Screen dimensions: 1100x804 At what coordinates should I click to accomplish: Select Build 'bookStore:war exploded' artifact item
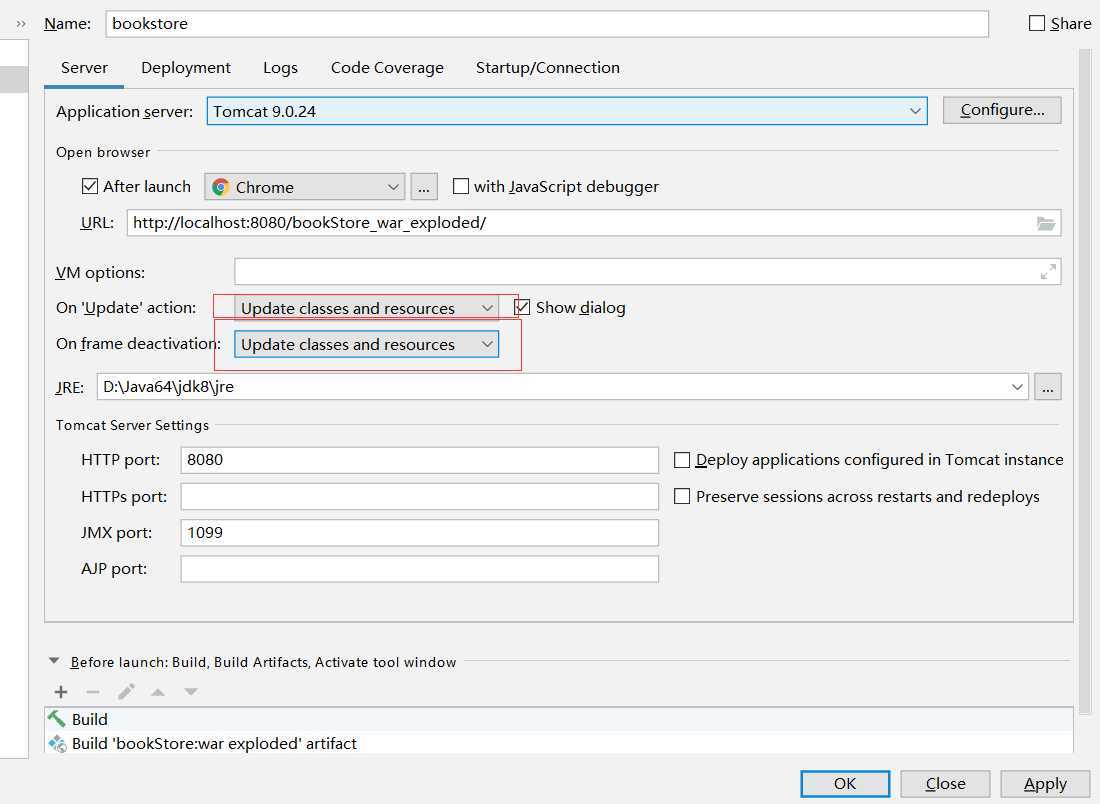(558, 743)
